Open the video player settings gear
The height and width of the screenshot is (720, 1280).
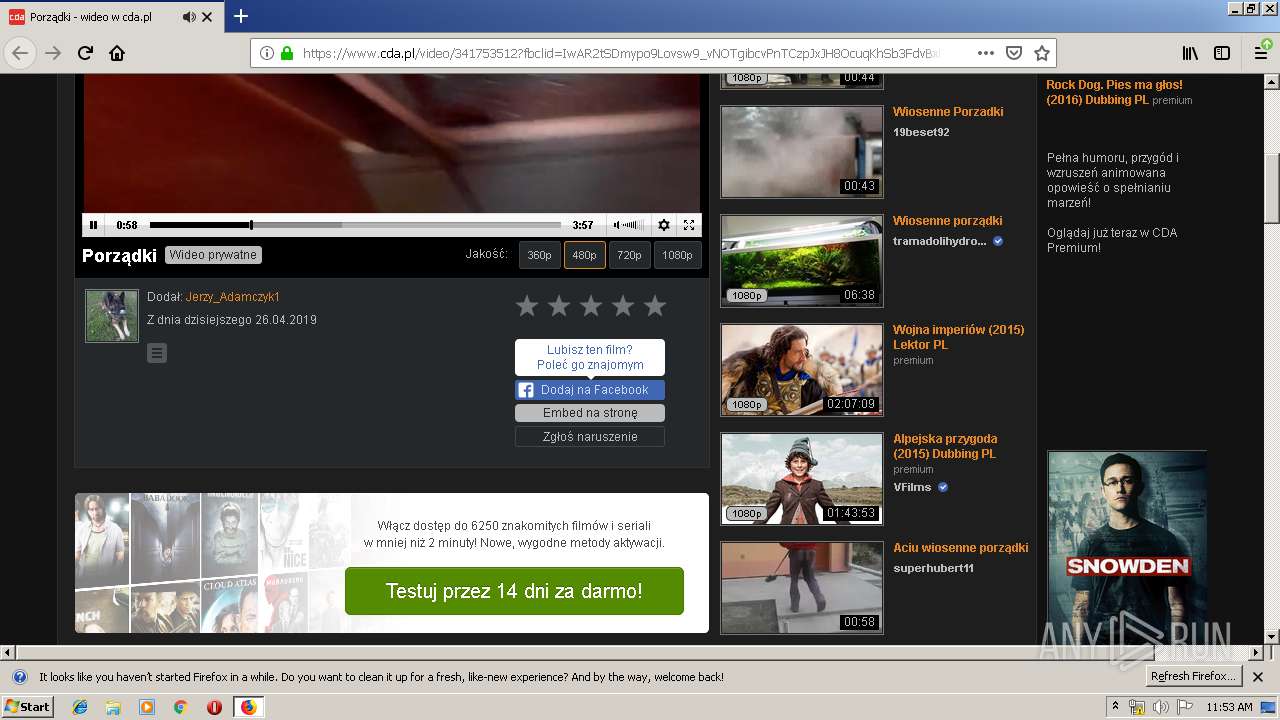coord(663,225)
